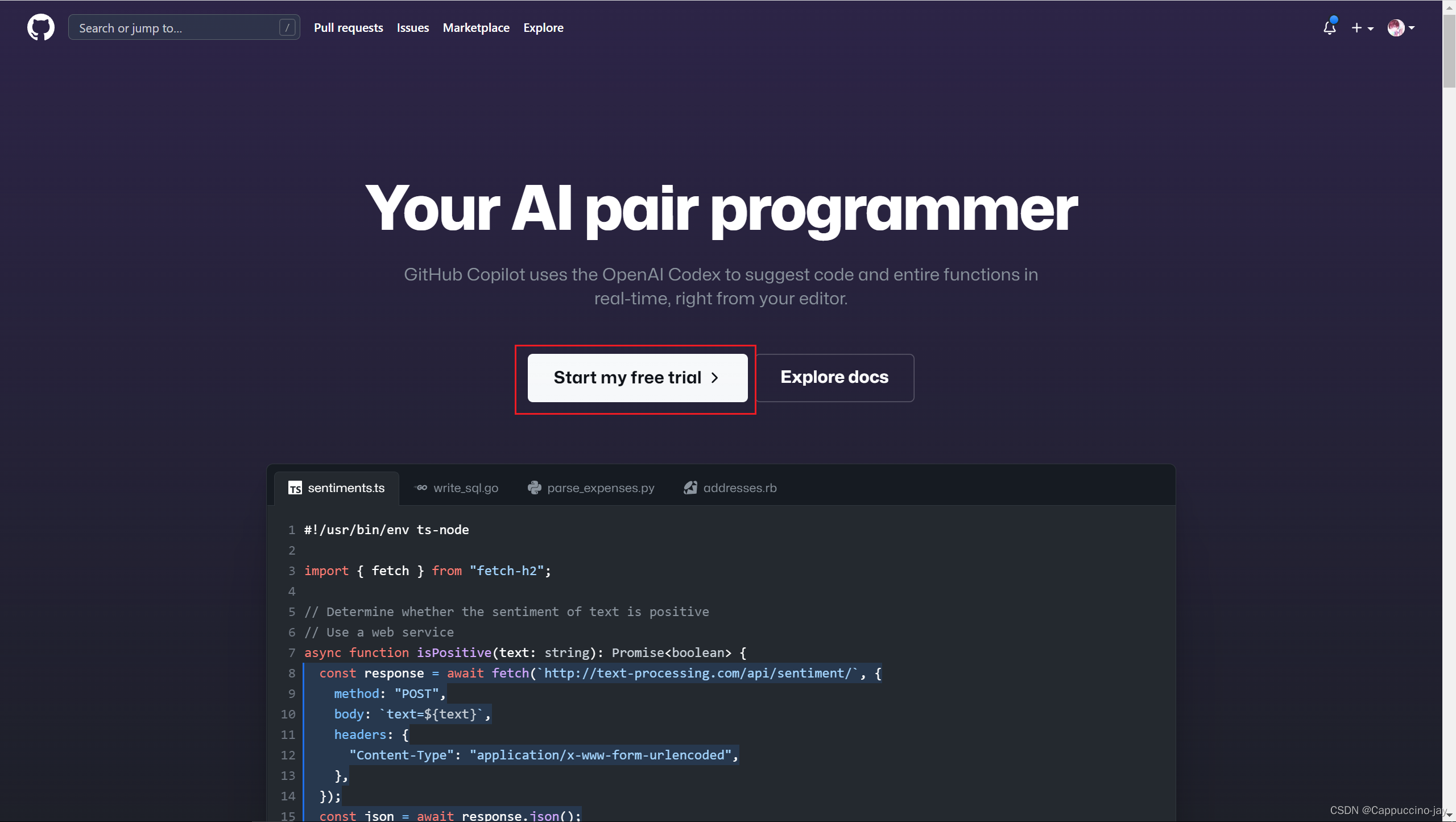Viewport: 1456px width, 822px height.
Task: Click the 'body: `text=${text}`' code line
Action: coord(412,714)
